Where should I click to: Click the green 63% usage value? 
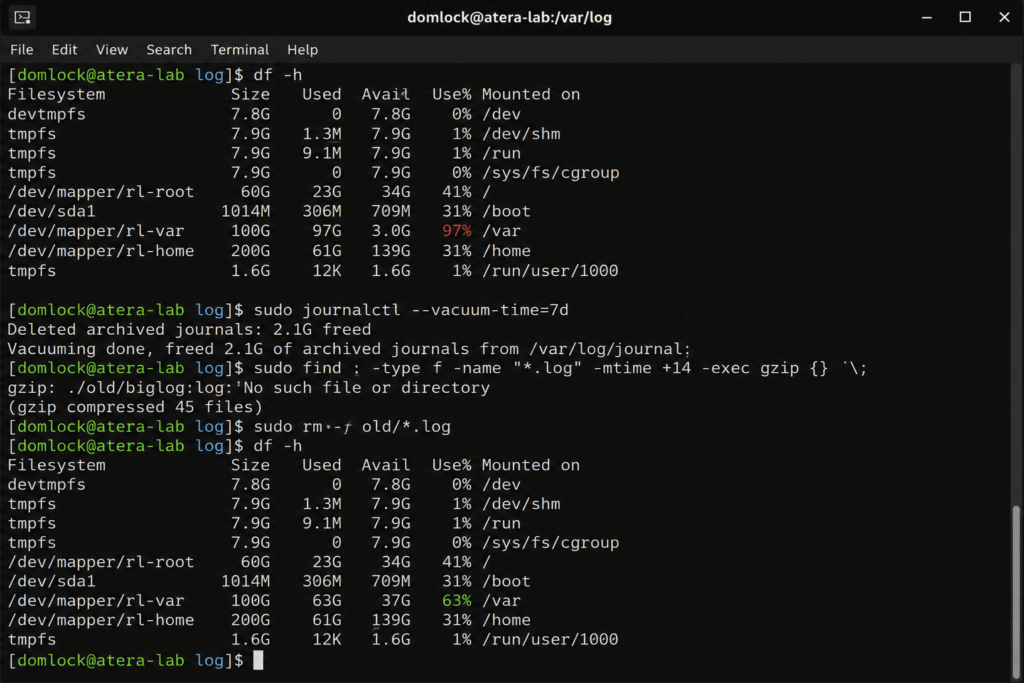[456, 601]
